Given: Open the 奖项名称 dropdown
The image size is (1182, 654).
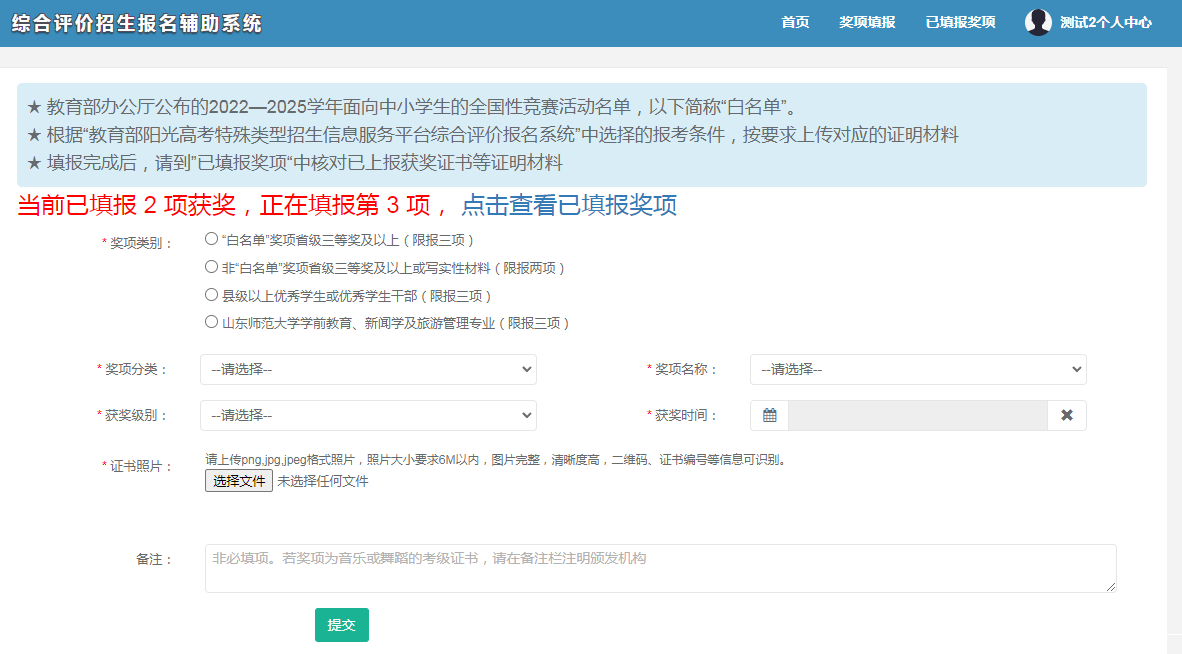Looking at the screenshot, I should (917, 369).
